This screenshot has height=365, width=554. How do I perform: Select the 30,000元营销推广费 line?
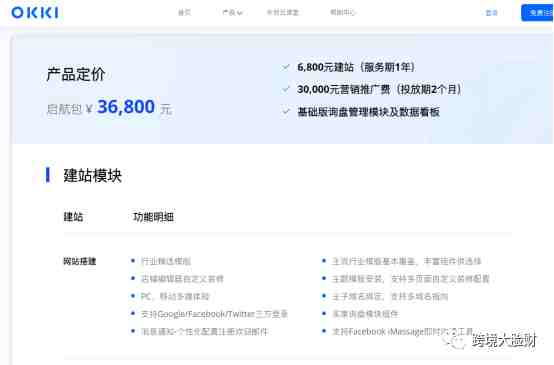pyautogui.click(x=379, y=89)
